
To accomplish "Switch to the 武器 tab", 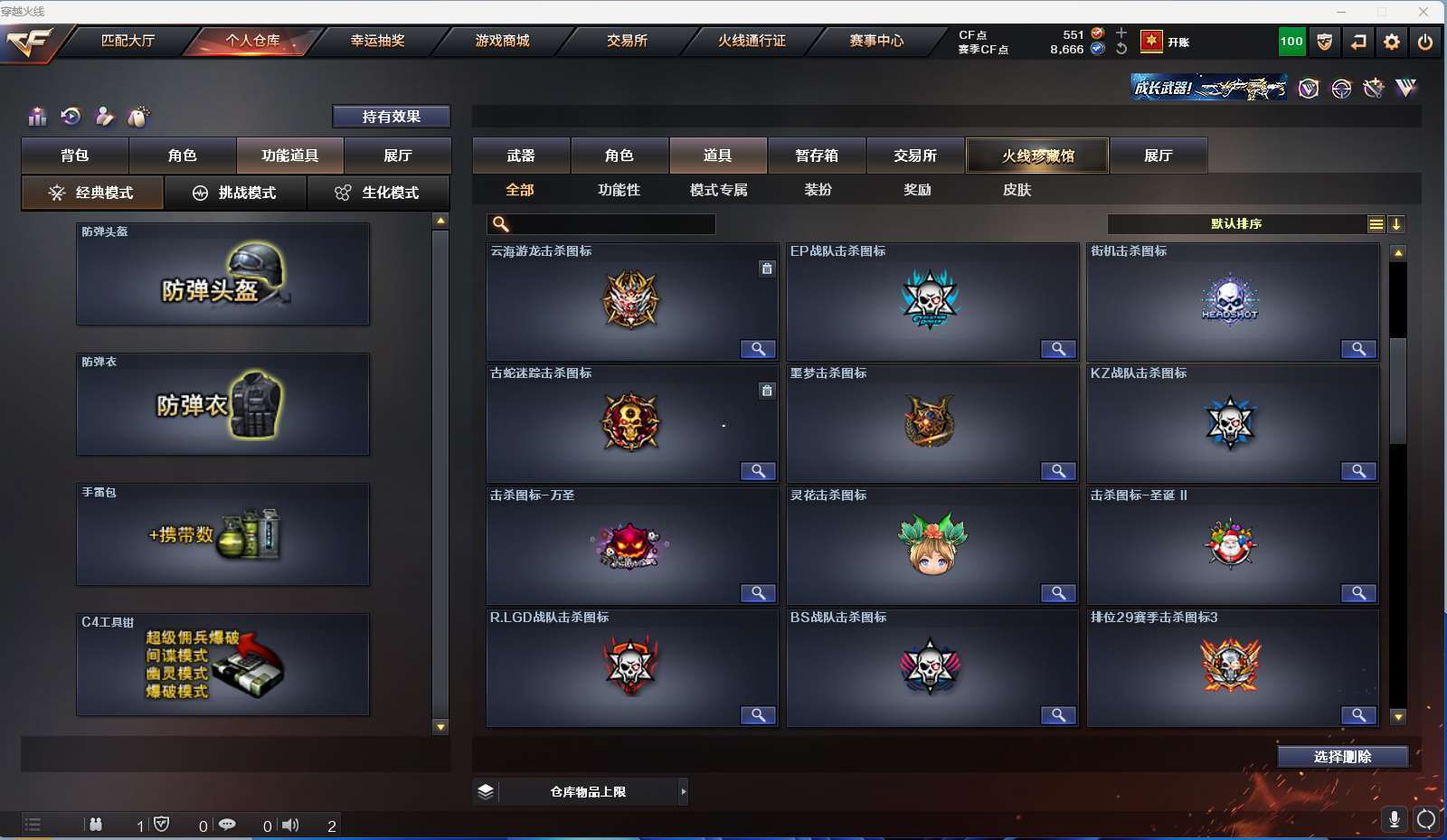I will [x=521, y=156].
